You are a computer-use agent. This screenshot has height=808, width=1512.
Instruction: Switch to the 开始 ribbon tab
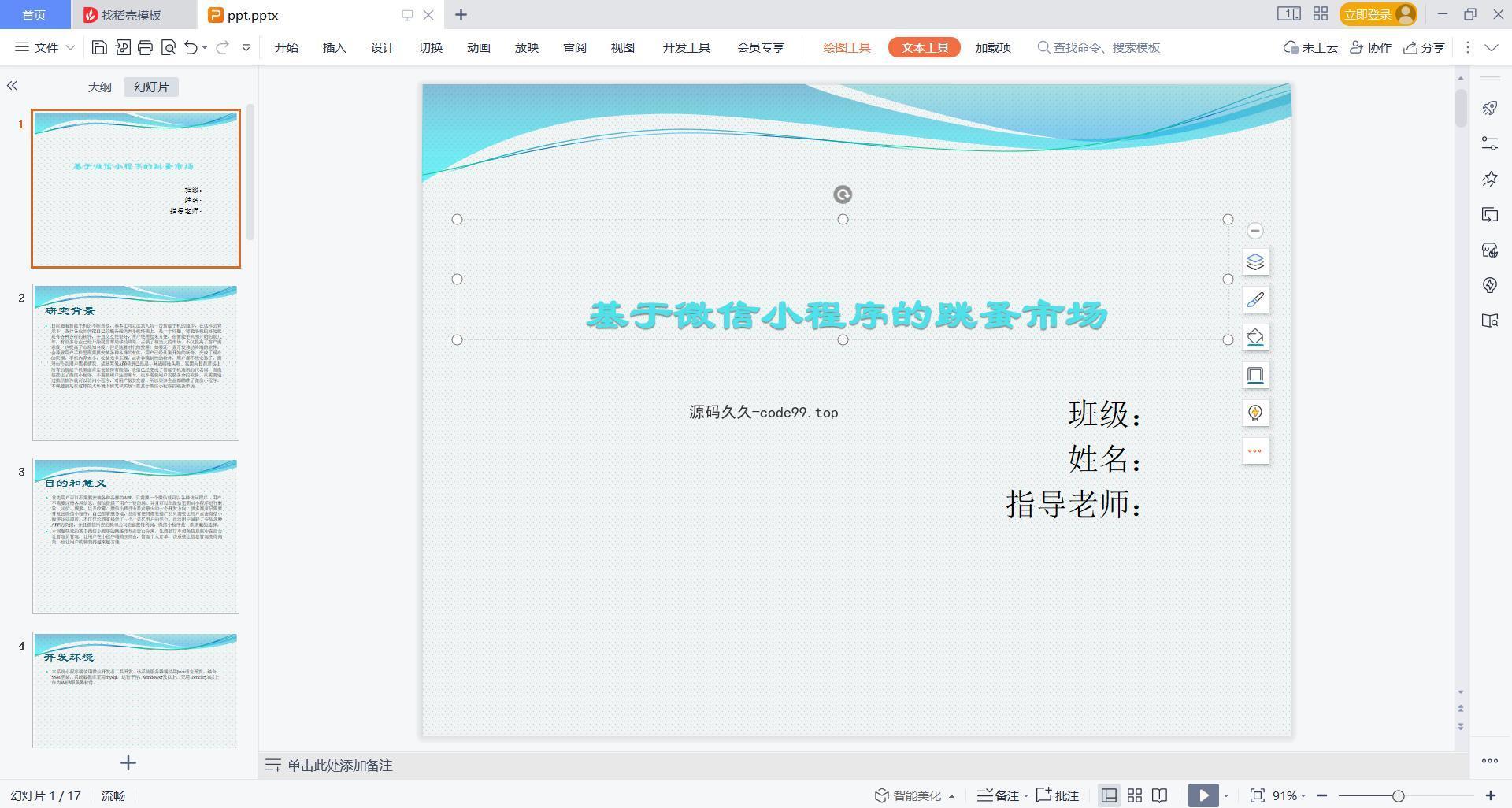[x=287, y=47]
